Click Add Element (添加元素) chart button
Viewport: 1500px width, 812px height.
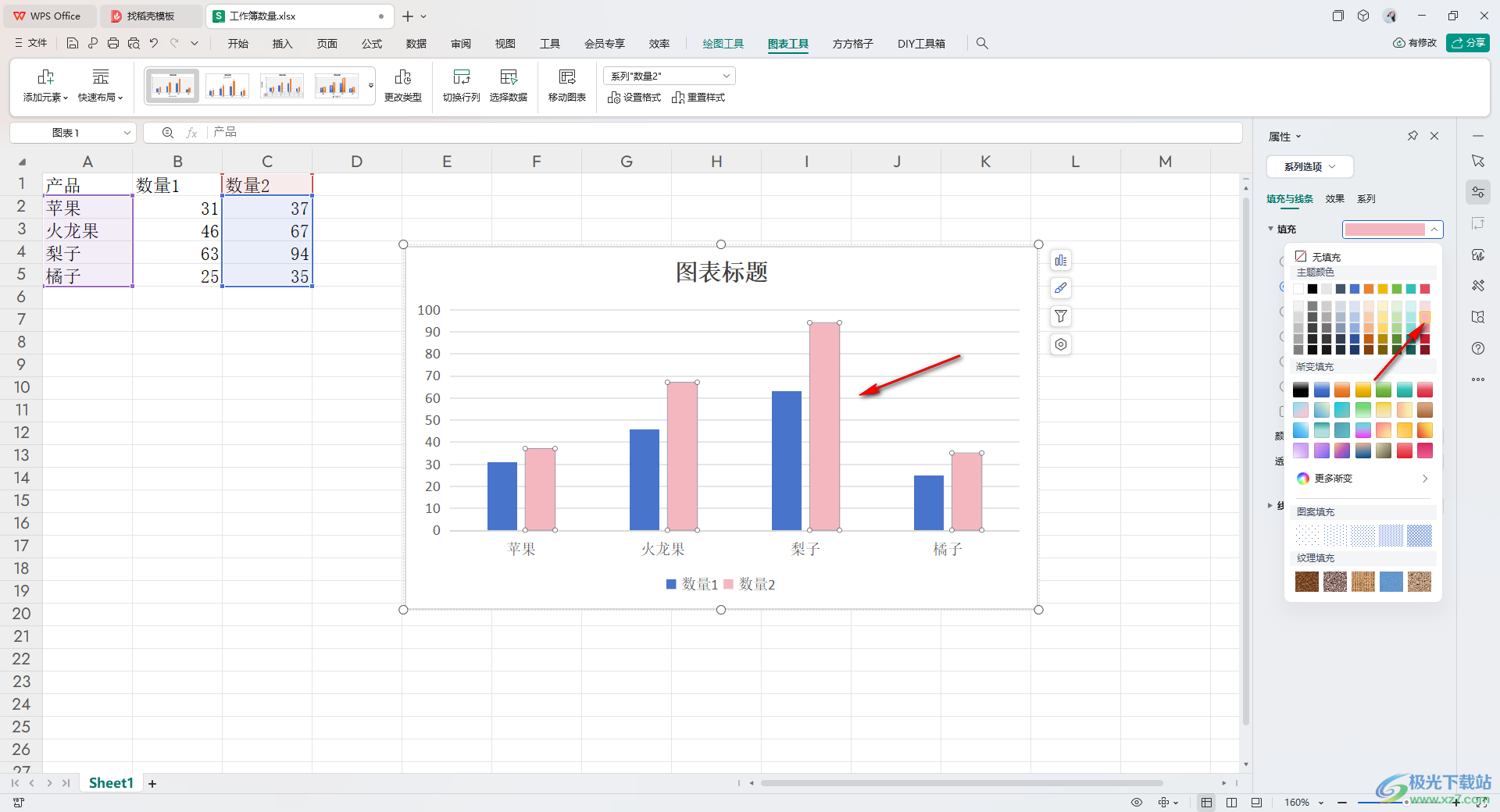[45, 86]
